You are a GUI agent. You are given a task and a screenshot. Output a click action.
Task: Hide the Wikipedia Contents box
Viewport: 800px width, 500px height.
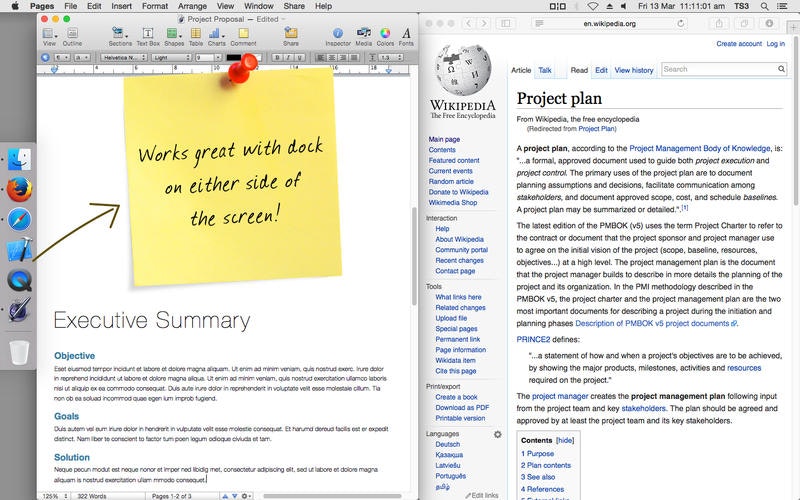click(x=565, y=440)
